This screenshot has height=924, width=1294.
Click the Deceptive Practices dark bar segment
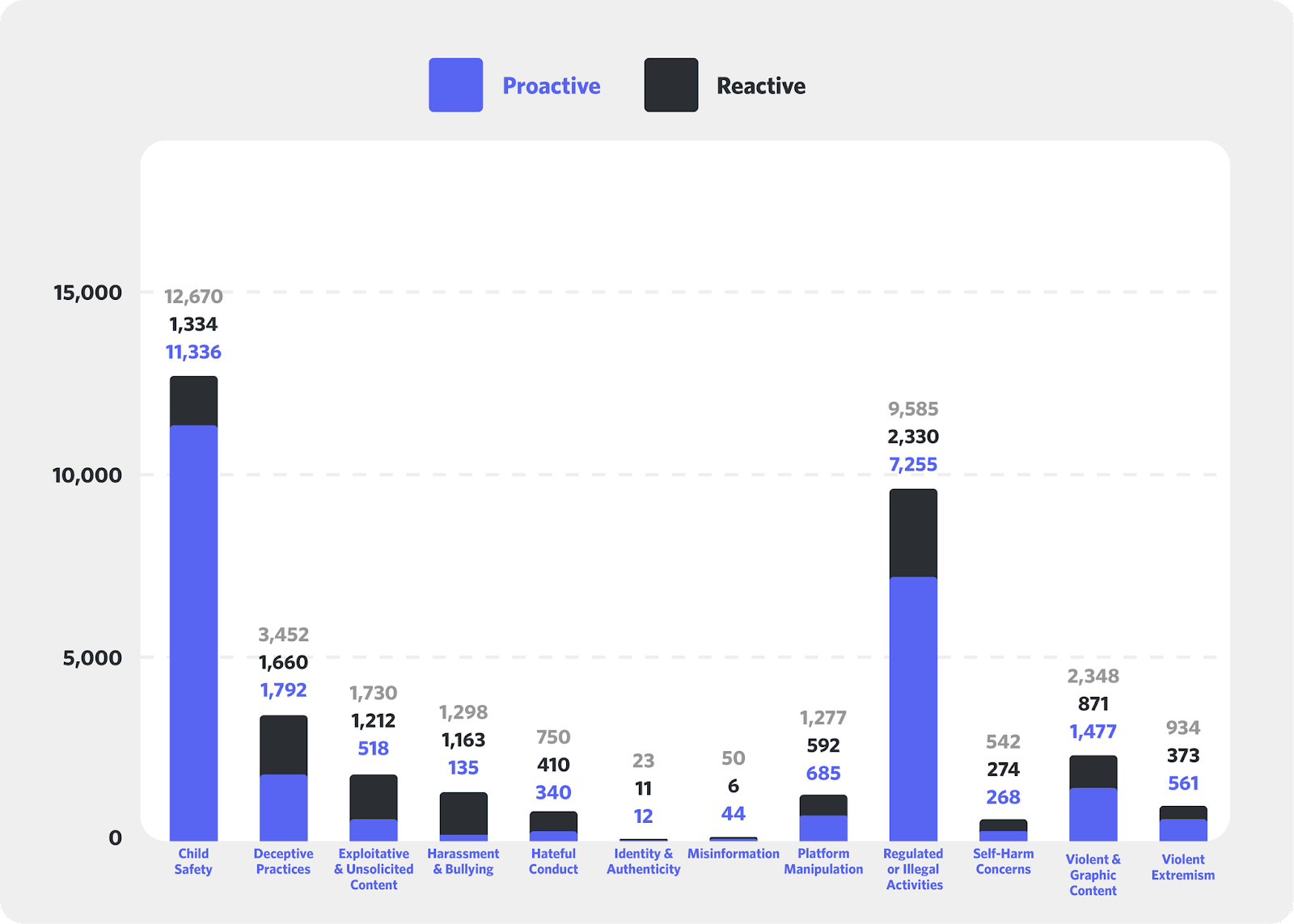pos(283,745)
